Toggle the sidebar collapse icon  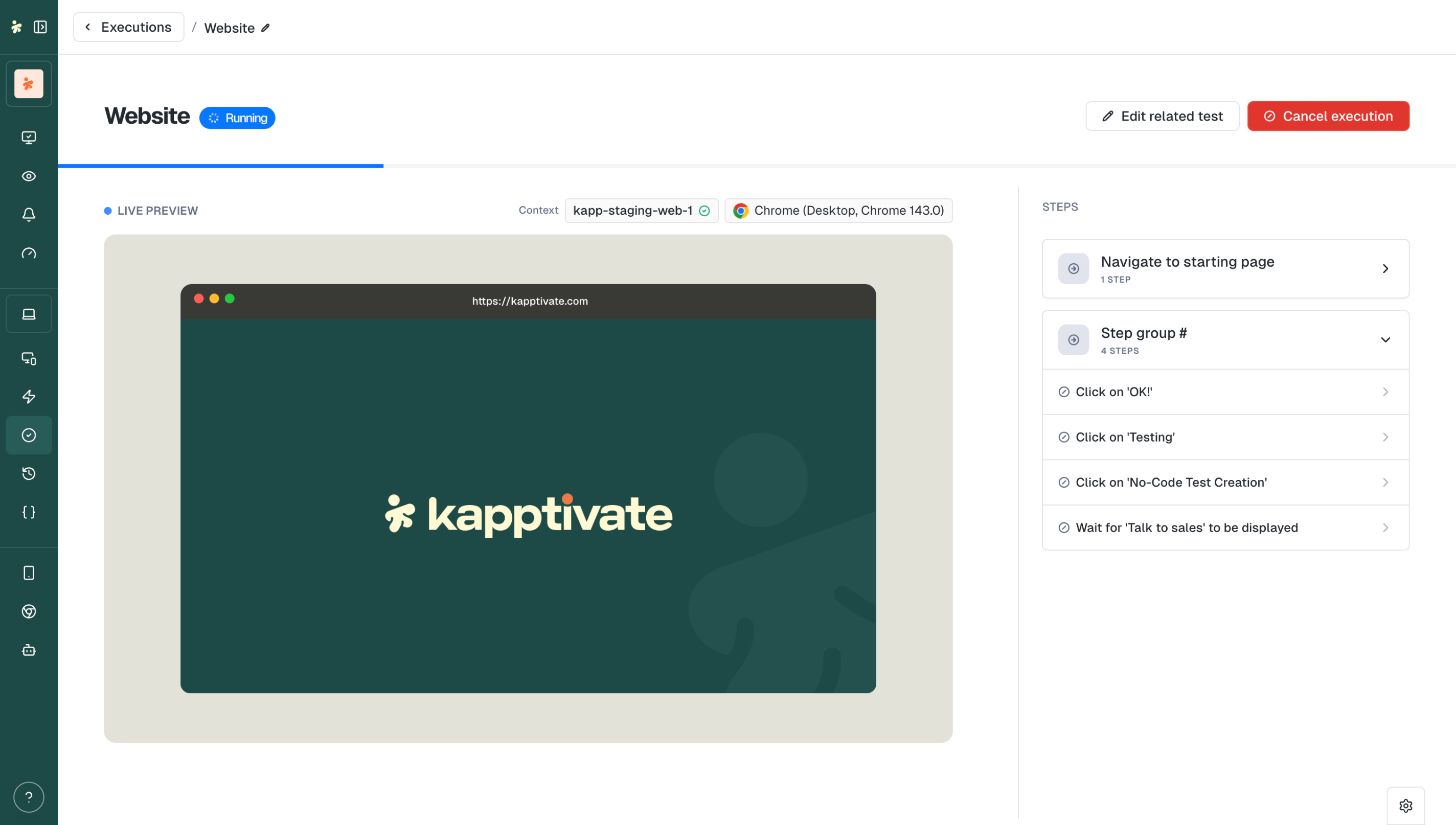[40, 27]
